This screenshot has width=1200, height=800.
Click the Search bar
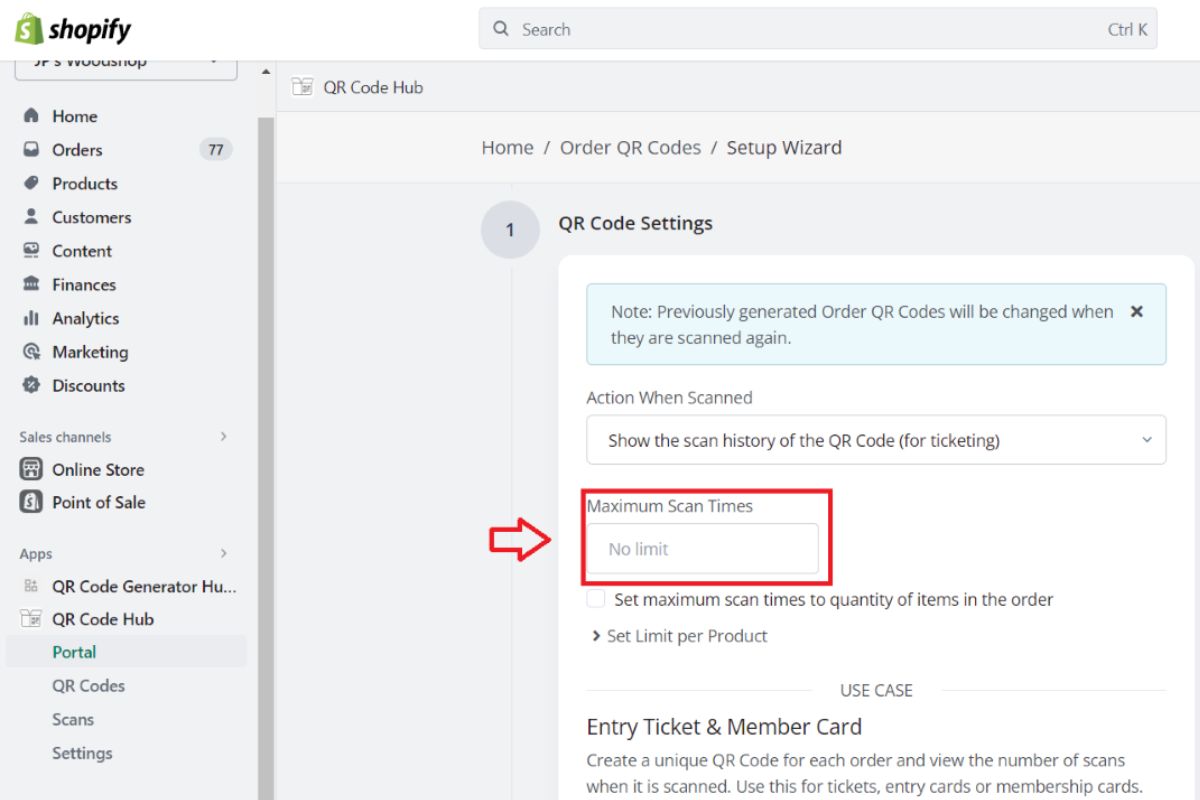[818, 29]
